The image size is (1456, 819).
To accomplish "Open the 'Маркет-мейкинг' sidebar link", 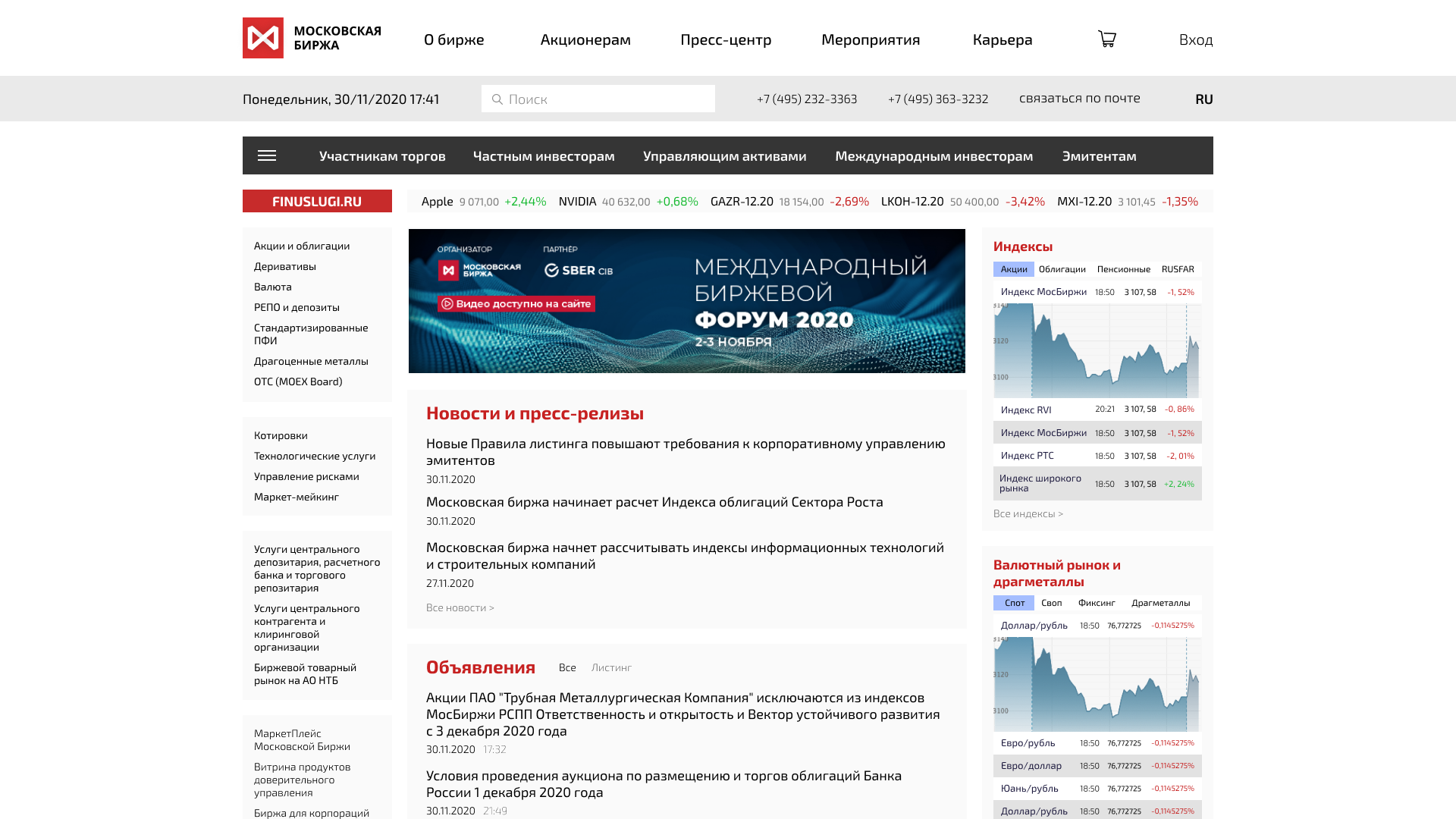I will coord(297,497).
